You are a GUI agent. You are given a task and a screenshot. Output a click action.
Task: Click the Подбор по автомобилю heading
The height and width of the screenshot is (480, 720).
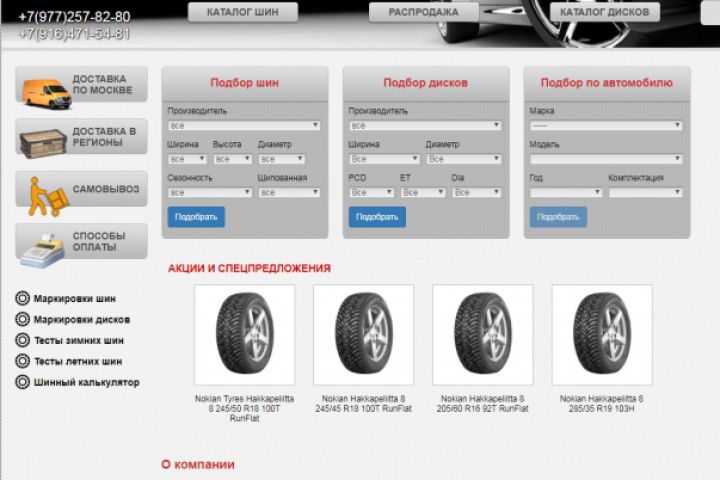[607, 83]
